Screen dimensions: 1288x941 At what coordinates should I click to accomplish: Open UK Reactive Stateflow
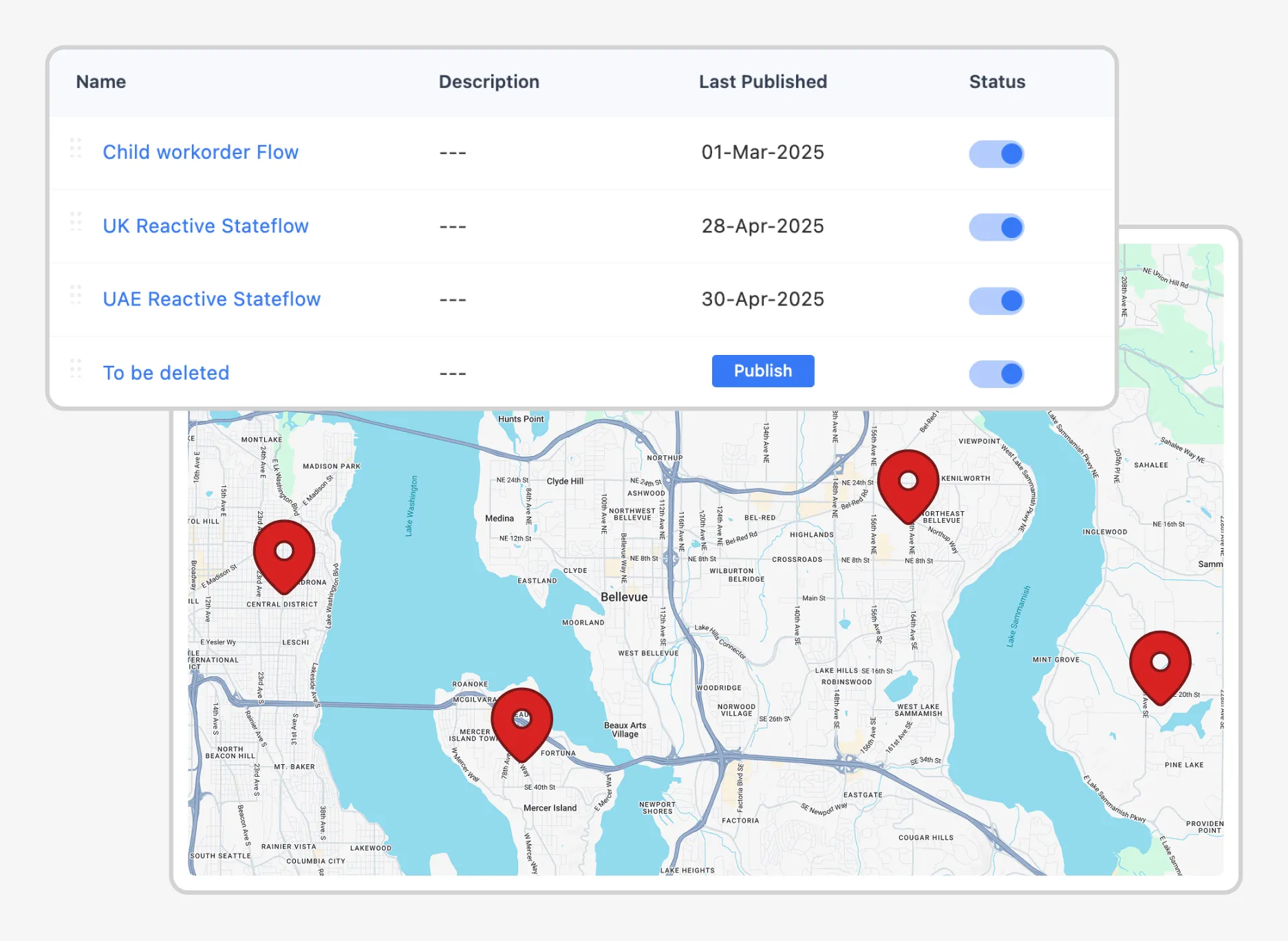click(206, 226)
